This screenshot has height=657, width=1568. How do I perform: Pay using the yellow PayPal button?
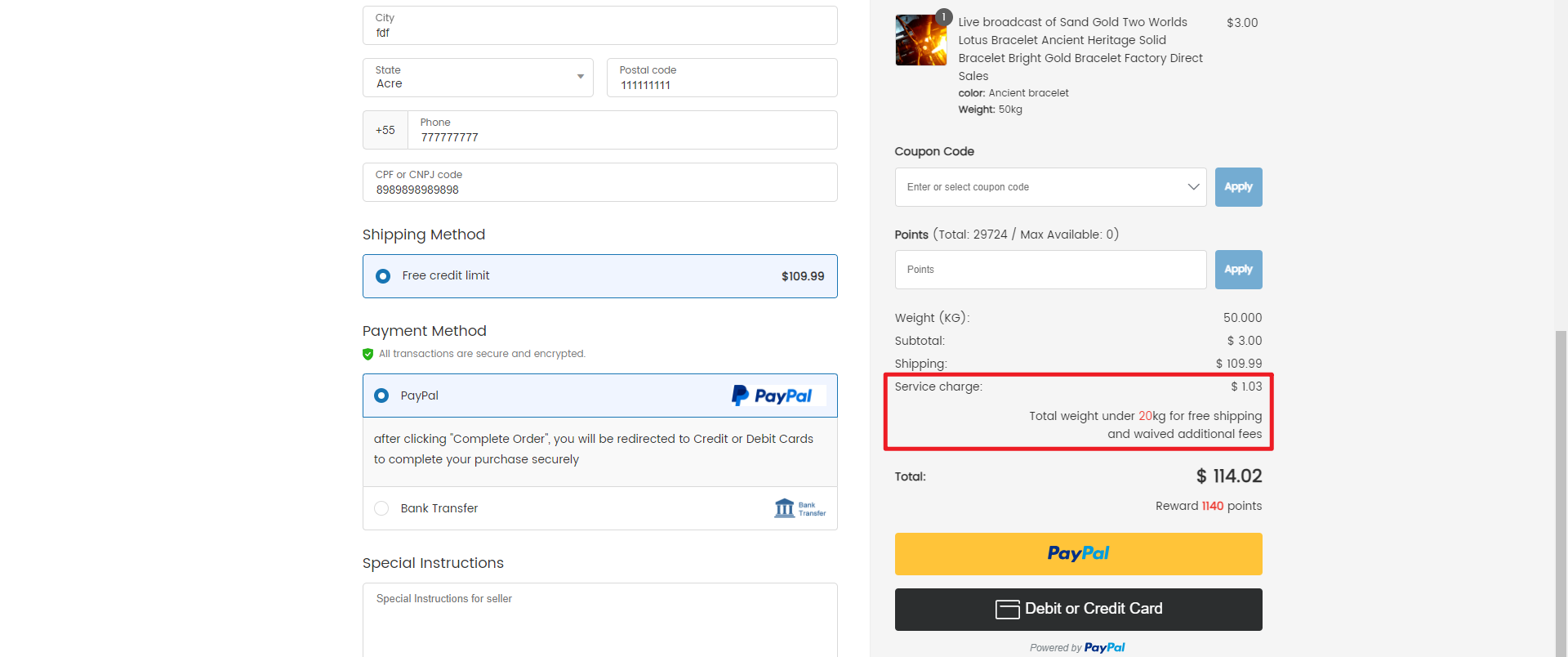(1078, 554)
